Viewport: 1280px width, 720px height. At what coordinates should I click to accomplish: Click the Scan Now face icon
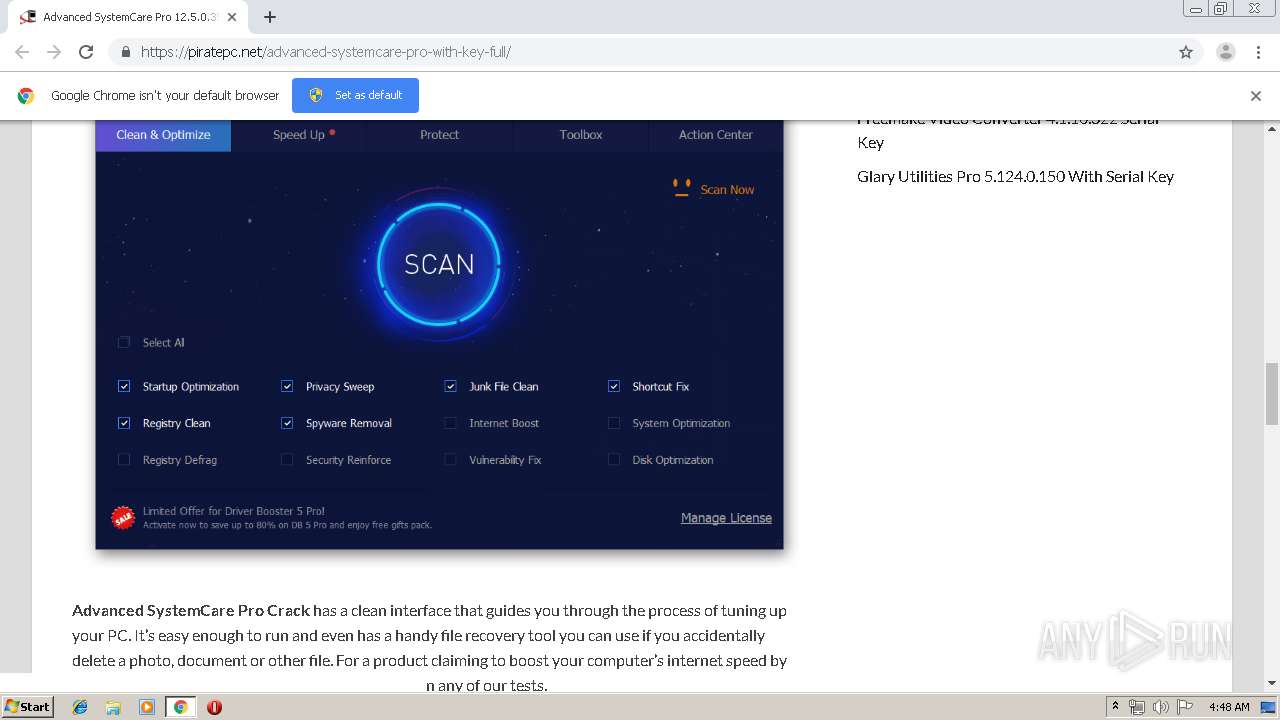point(682,188)
